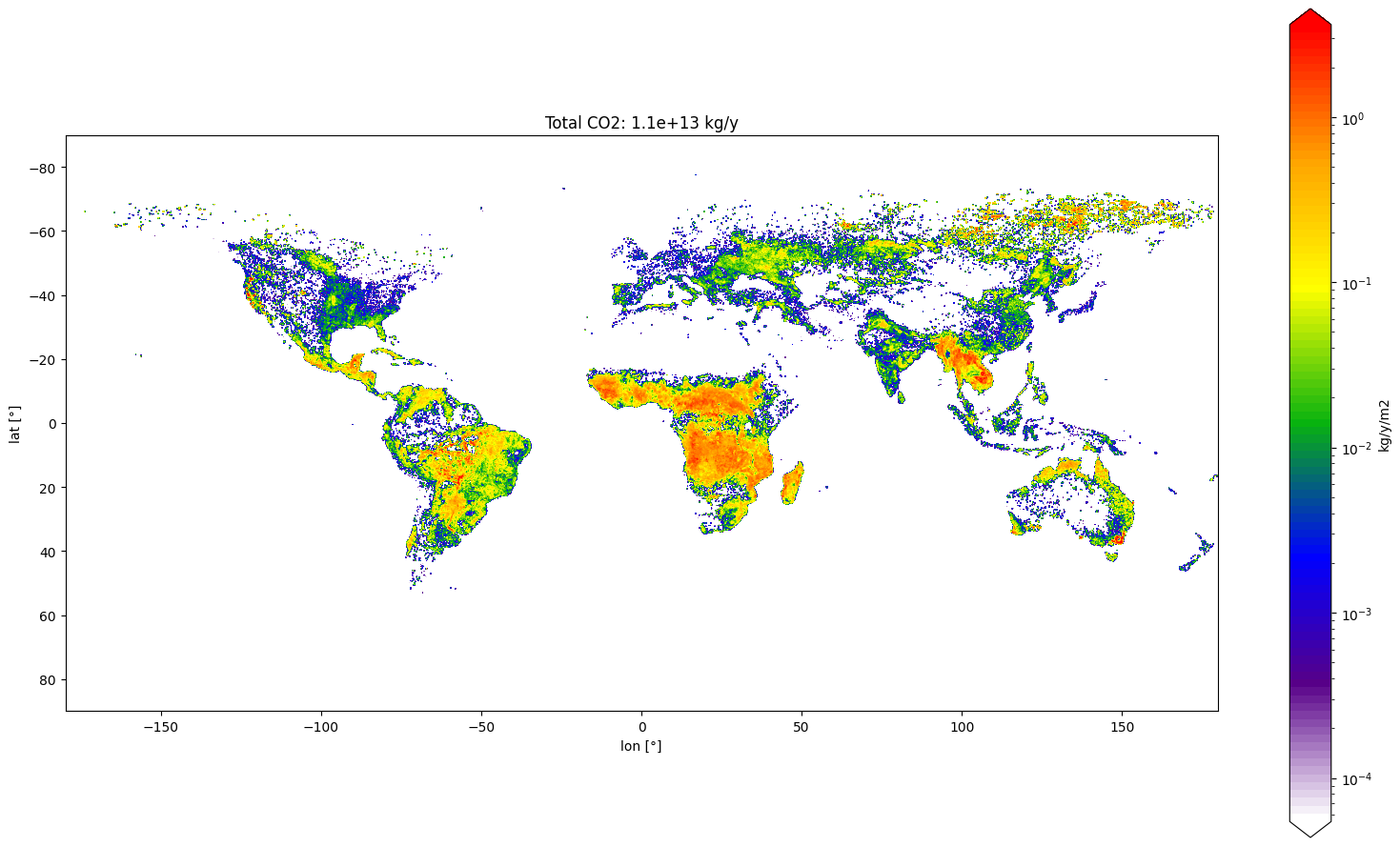Click the green section of the colorbar

point(1310,419)
